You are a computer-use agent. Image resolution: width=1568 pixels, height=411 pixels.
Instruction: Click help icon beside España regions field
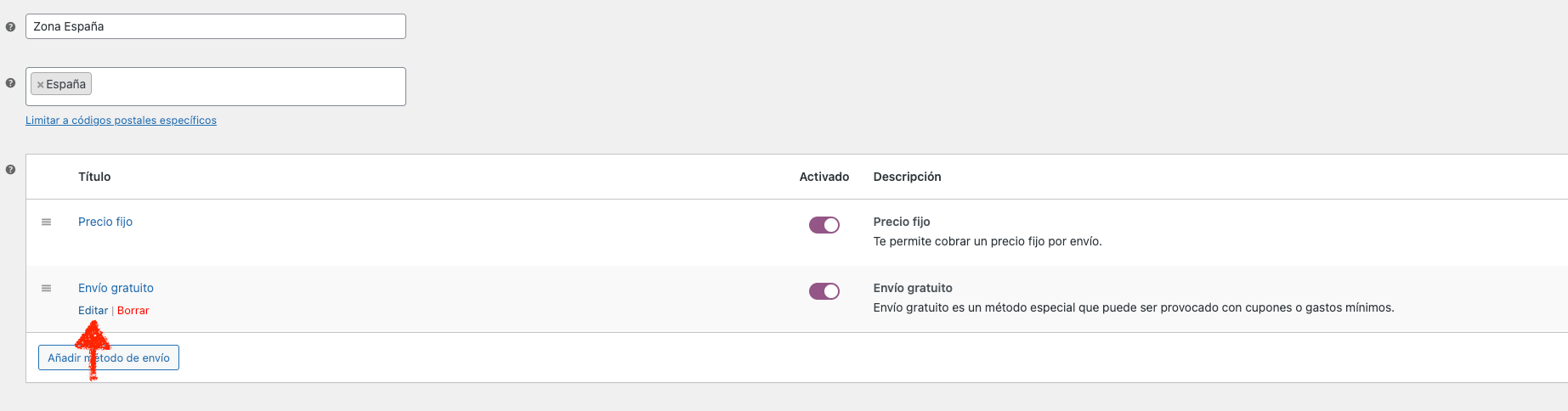[x=10, y=83]
